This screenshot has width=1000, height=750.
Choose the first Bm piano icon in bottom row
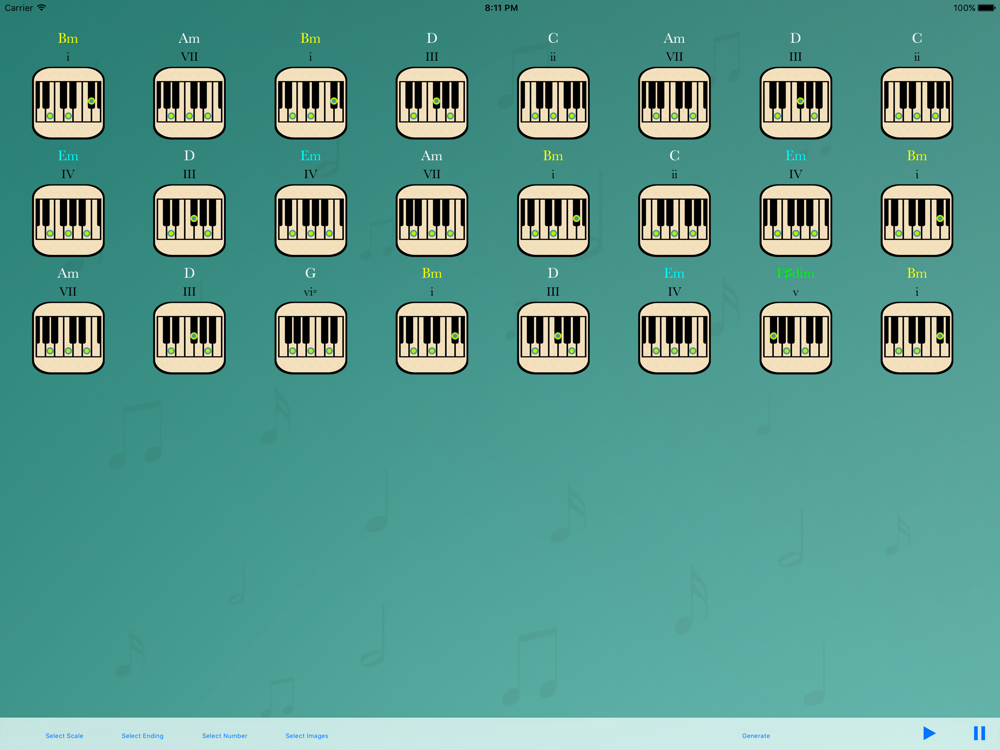pos(432,337)
